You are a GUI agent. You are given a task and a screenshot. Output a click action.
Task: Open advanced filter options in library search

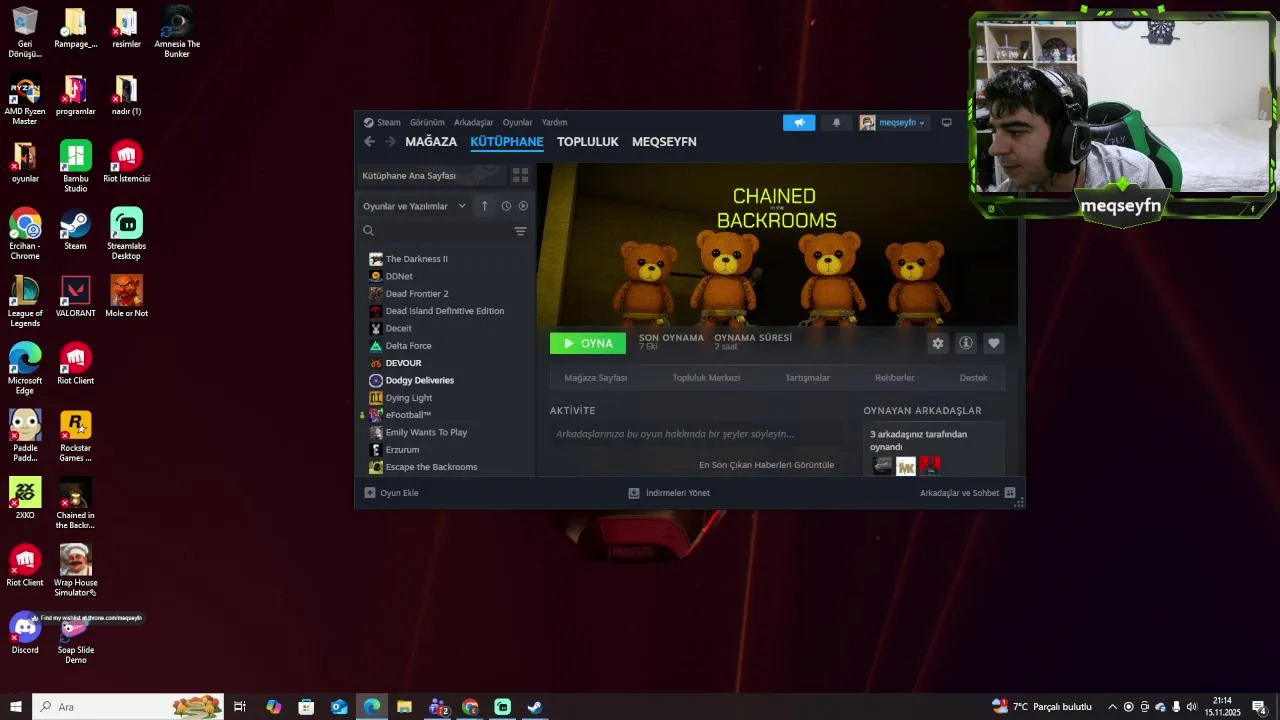[x=520, y=231]
